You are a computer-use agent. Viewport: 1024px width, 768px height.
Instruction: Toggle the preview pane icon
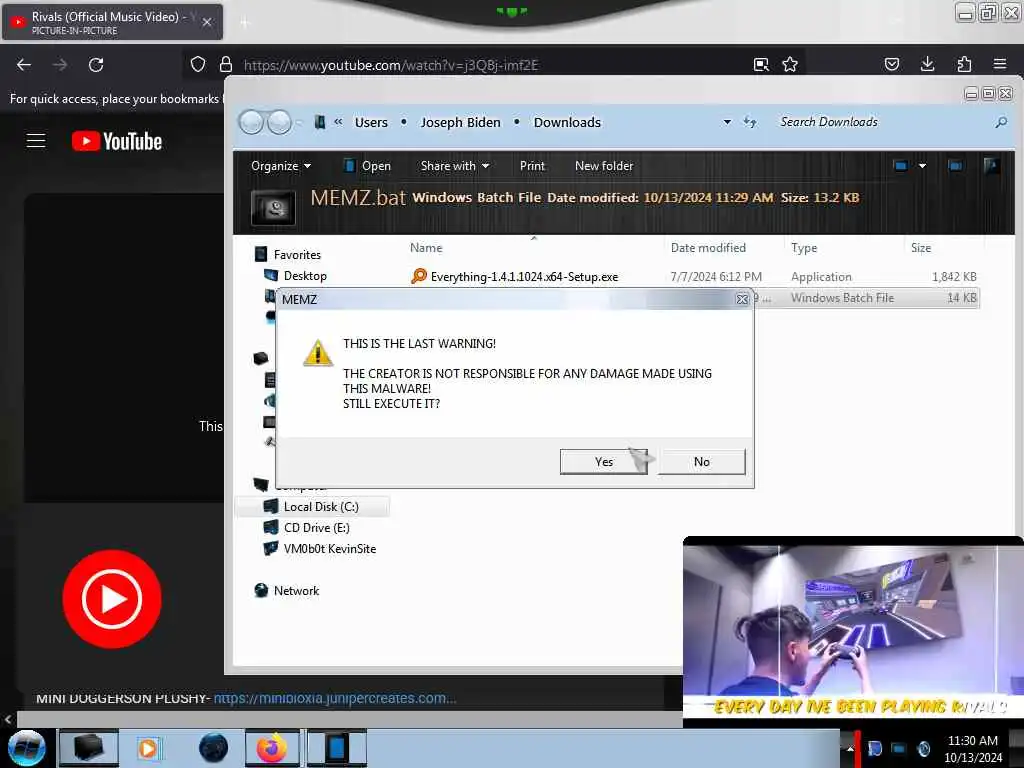tap(955, 166)
